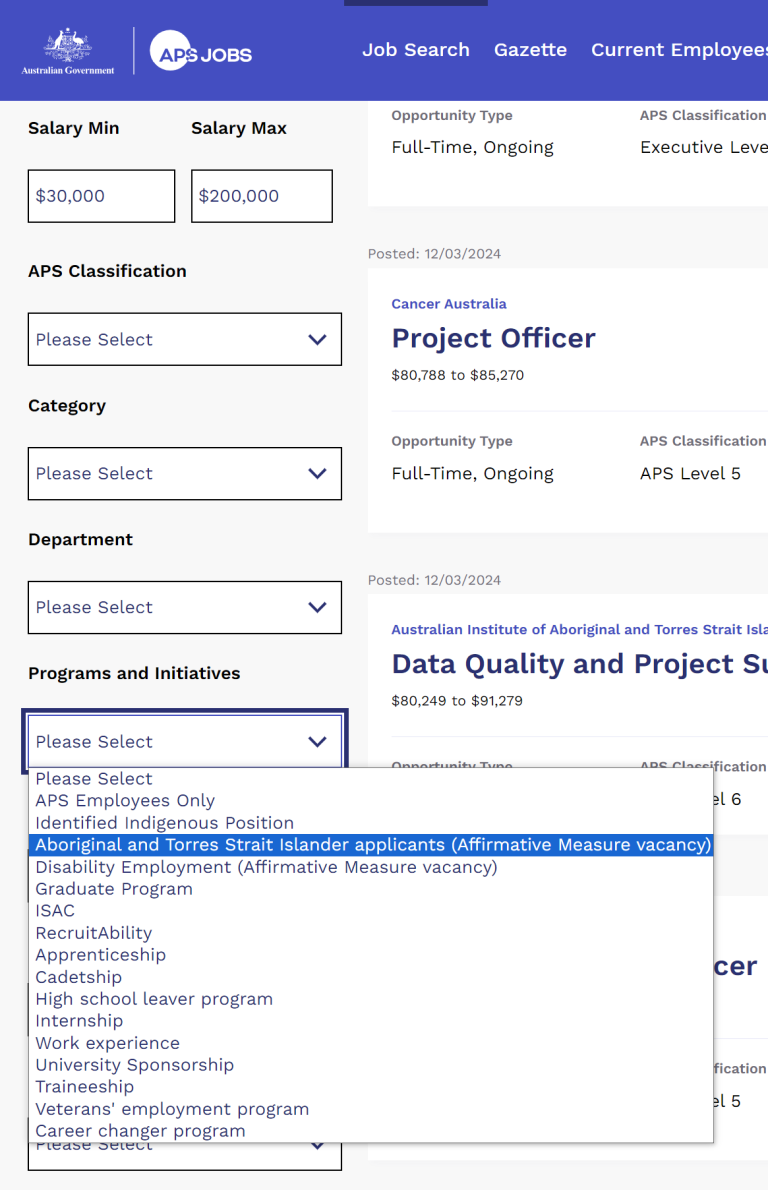This screenshot has height=1190, width=768.
Task: Expand the Category dropdown
Action: [x=184, y=474]
